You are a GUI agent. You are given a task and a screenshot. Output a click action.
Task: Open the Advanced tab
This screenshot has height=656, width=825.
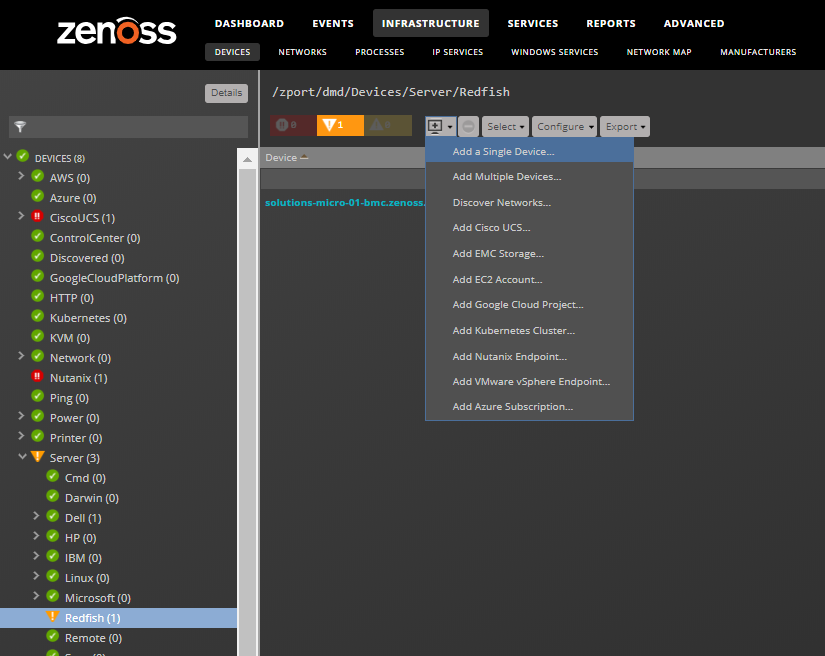click(694, 23)
